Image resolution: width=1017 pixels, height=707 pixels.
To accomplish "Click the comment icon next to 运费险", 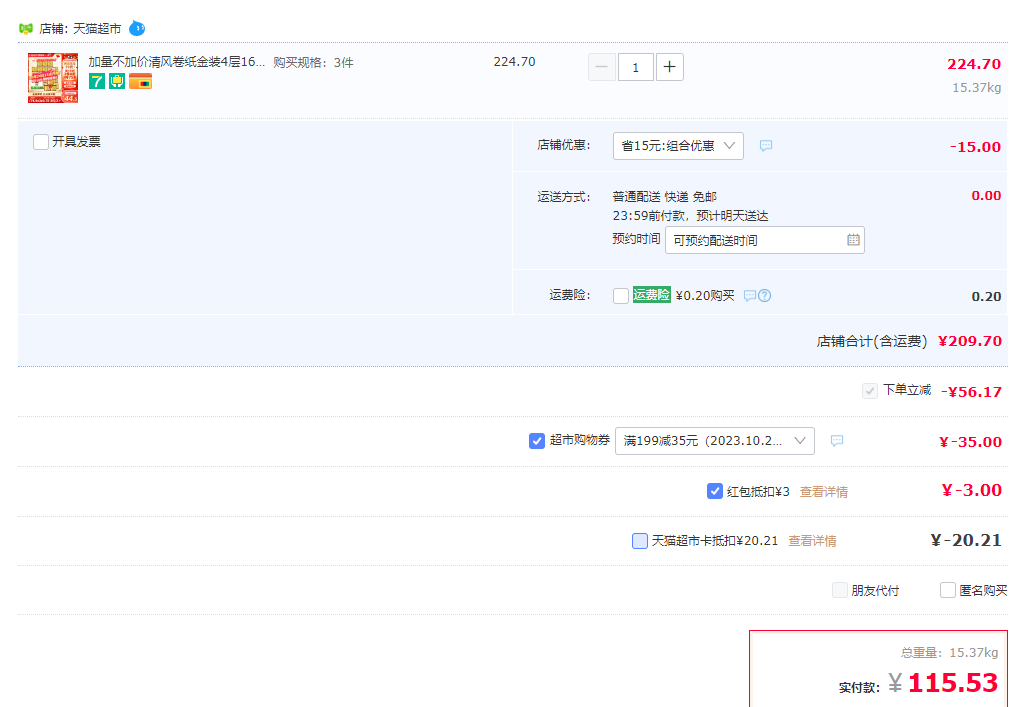I will (750, 296).
